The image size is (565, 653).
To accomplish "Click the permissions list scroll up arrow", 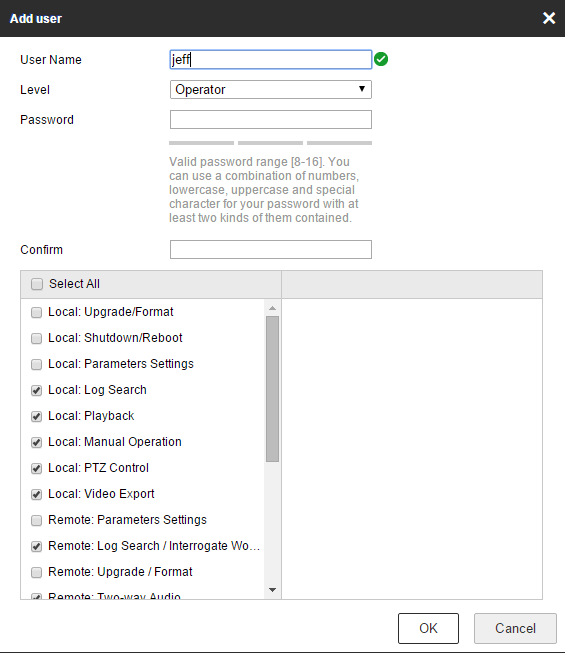I will [272, 308].
